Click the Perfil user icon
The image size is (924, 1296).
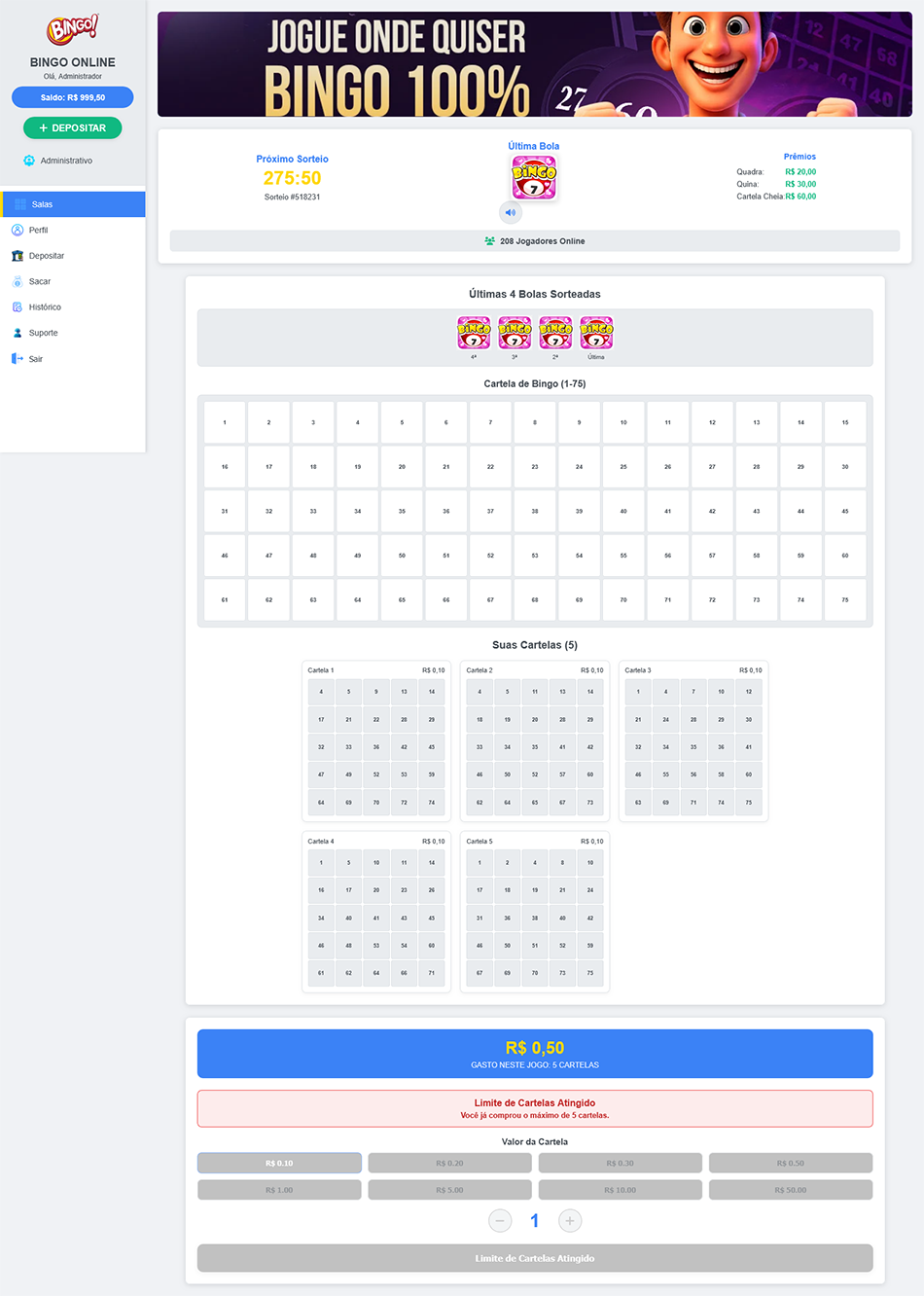tap(18, 231)
